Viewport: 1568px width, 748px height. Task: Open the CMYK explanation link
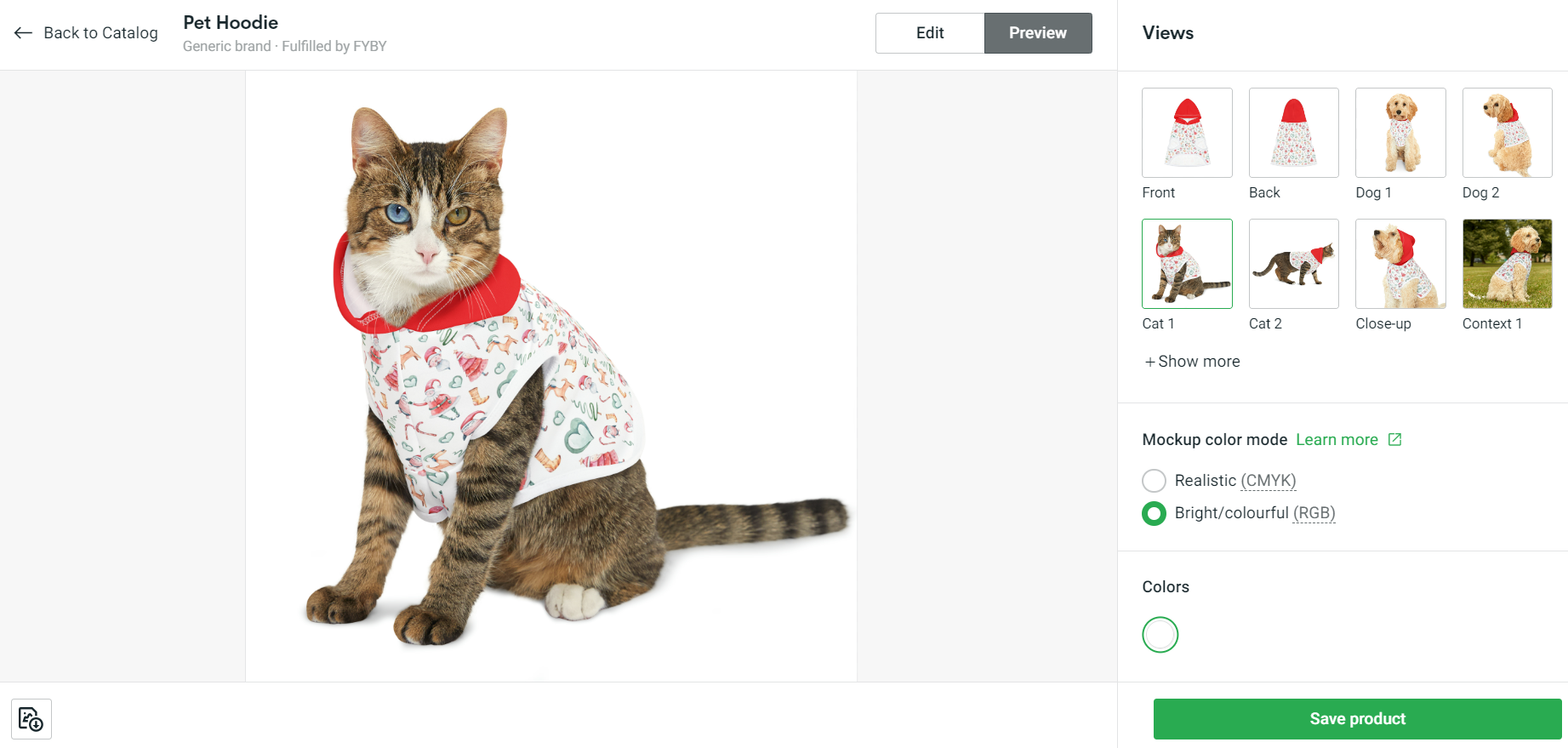pyautogui.click(x=1269, y=480)
